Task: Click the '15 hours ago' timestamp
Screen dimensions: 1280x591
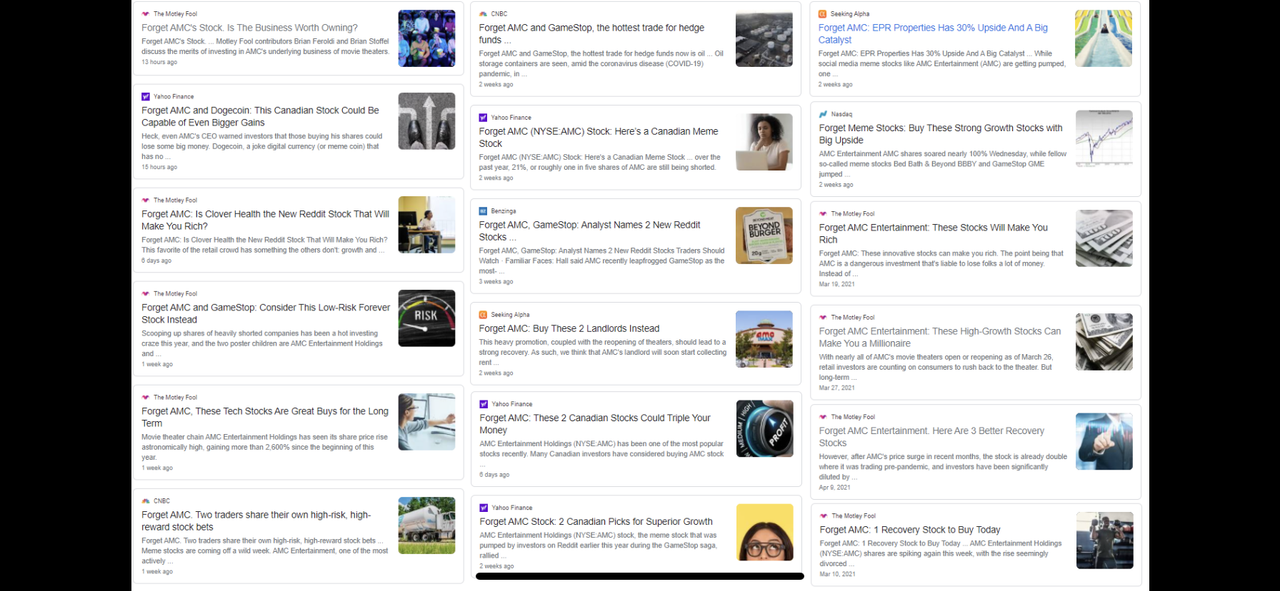Action: click(160, 166)
